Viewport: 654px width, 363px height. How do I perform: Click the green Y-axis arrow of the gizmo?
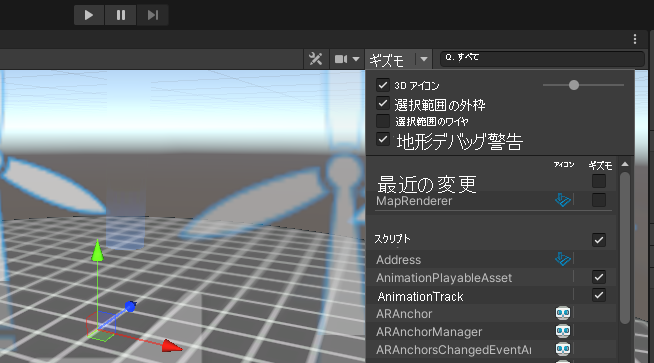97,250
